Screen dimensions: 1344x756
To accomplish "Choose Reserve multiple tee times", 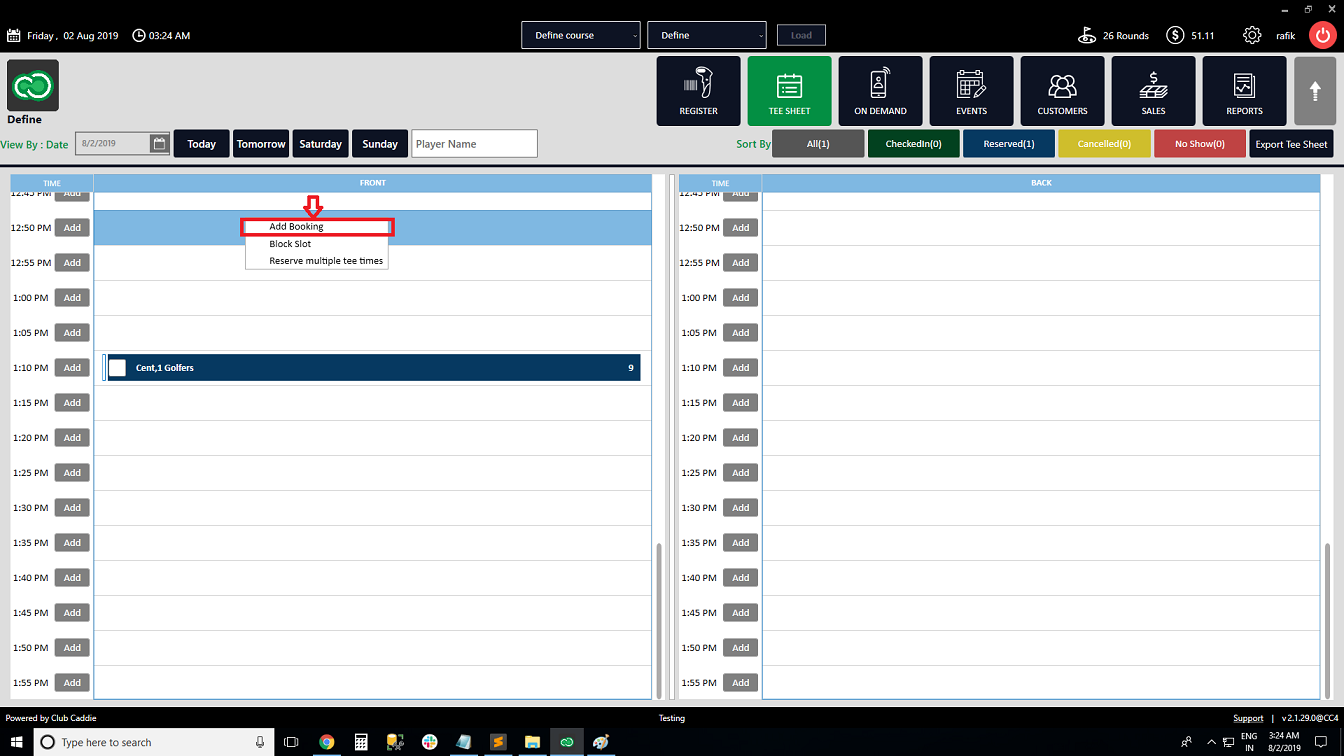I will coord(317,261).
